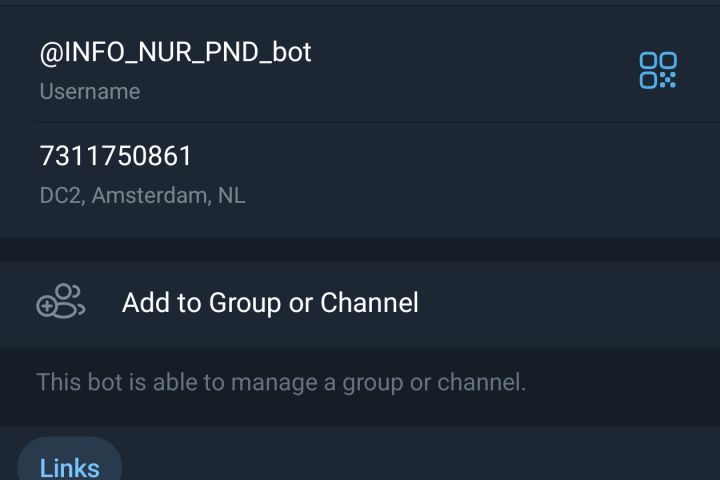Open the QR code for this username
This screenshot has width=720, height=480.
tap(658, 70)
